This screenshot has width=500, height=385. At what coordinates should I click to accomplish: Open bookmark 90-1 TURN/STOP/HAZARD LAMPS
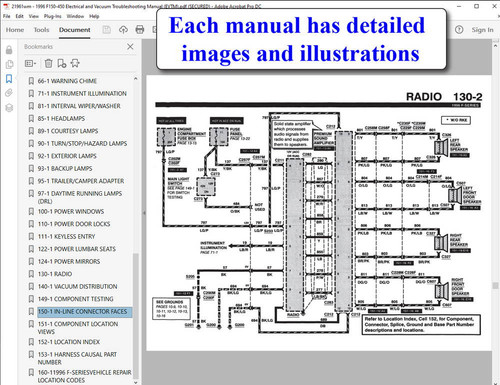point(82,144)
